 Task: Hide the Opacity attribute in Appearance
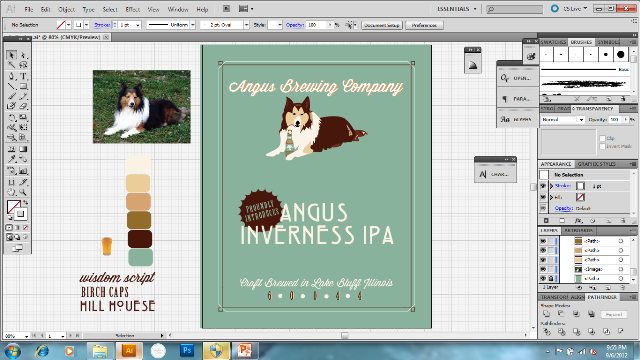(x=543, y=208)
